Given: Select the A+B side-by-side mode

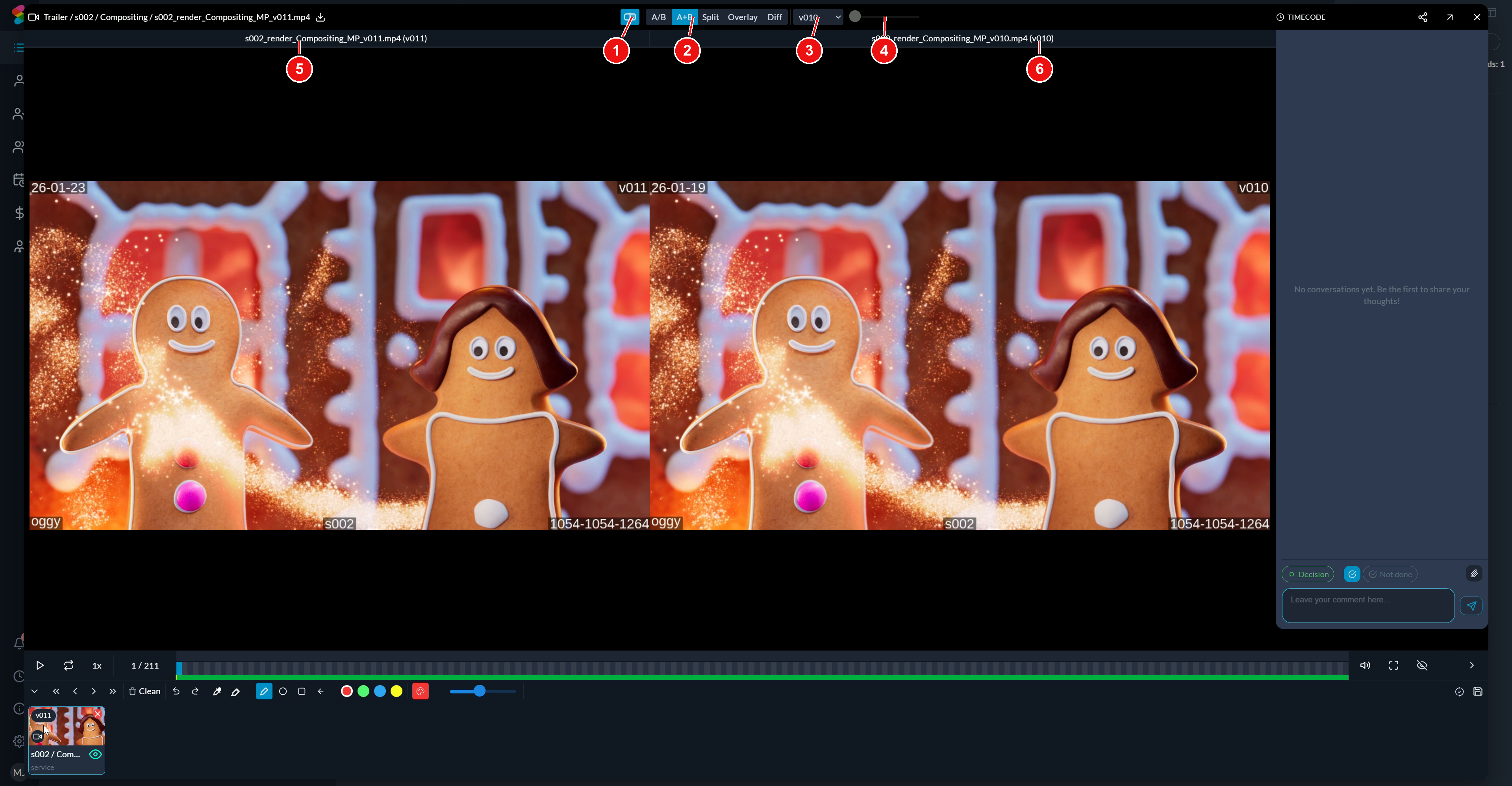Looking at the screenshot, I should click(x=684, y=17).
